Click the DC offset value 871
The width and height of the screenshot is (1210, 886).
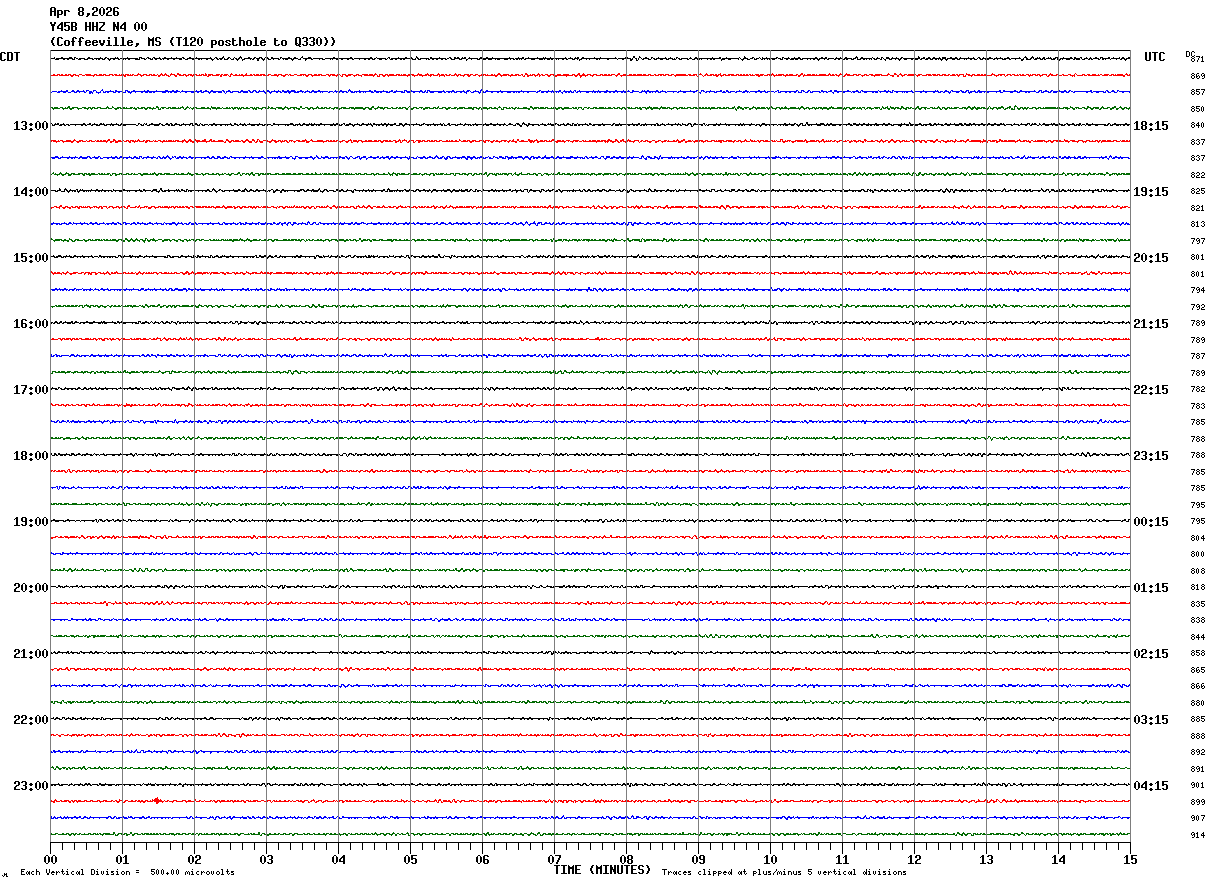tap(1198, 60)
